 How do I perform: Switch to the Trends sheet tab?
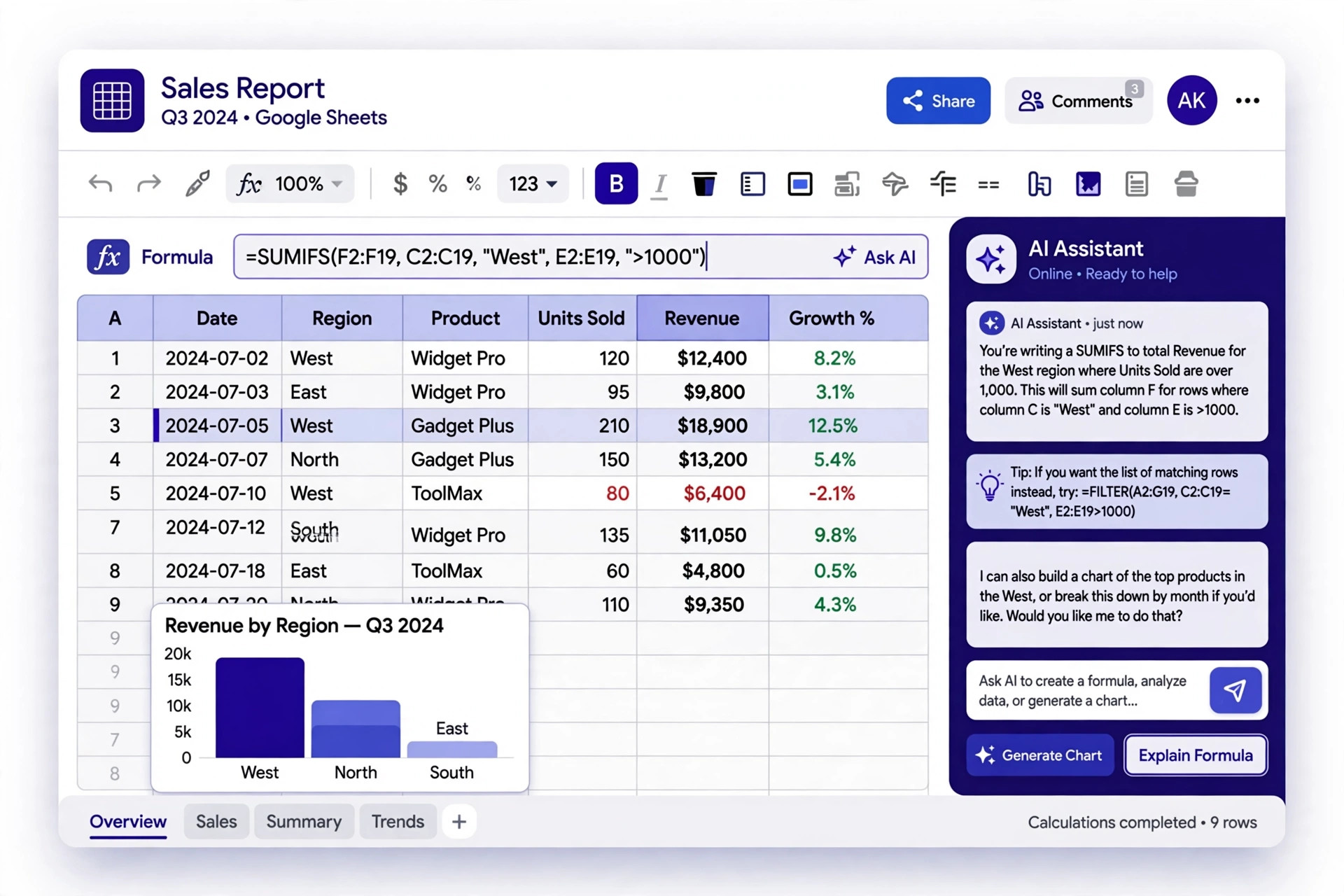click(398, 822)
